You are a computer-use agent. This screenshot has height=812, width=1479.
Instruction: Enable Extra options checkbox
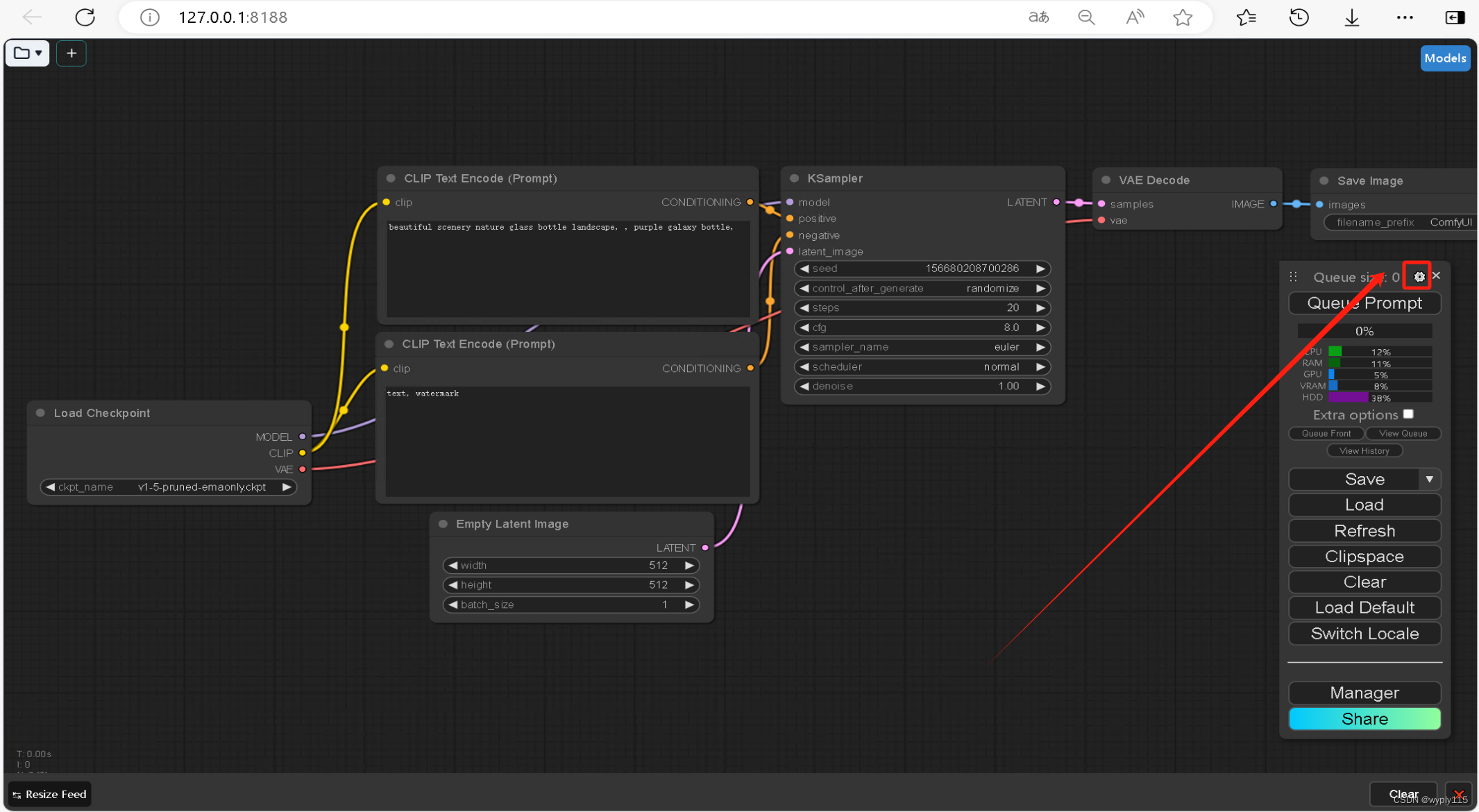pos(1408,414)
